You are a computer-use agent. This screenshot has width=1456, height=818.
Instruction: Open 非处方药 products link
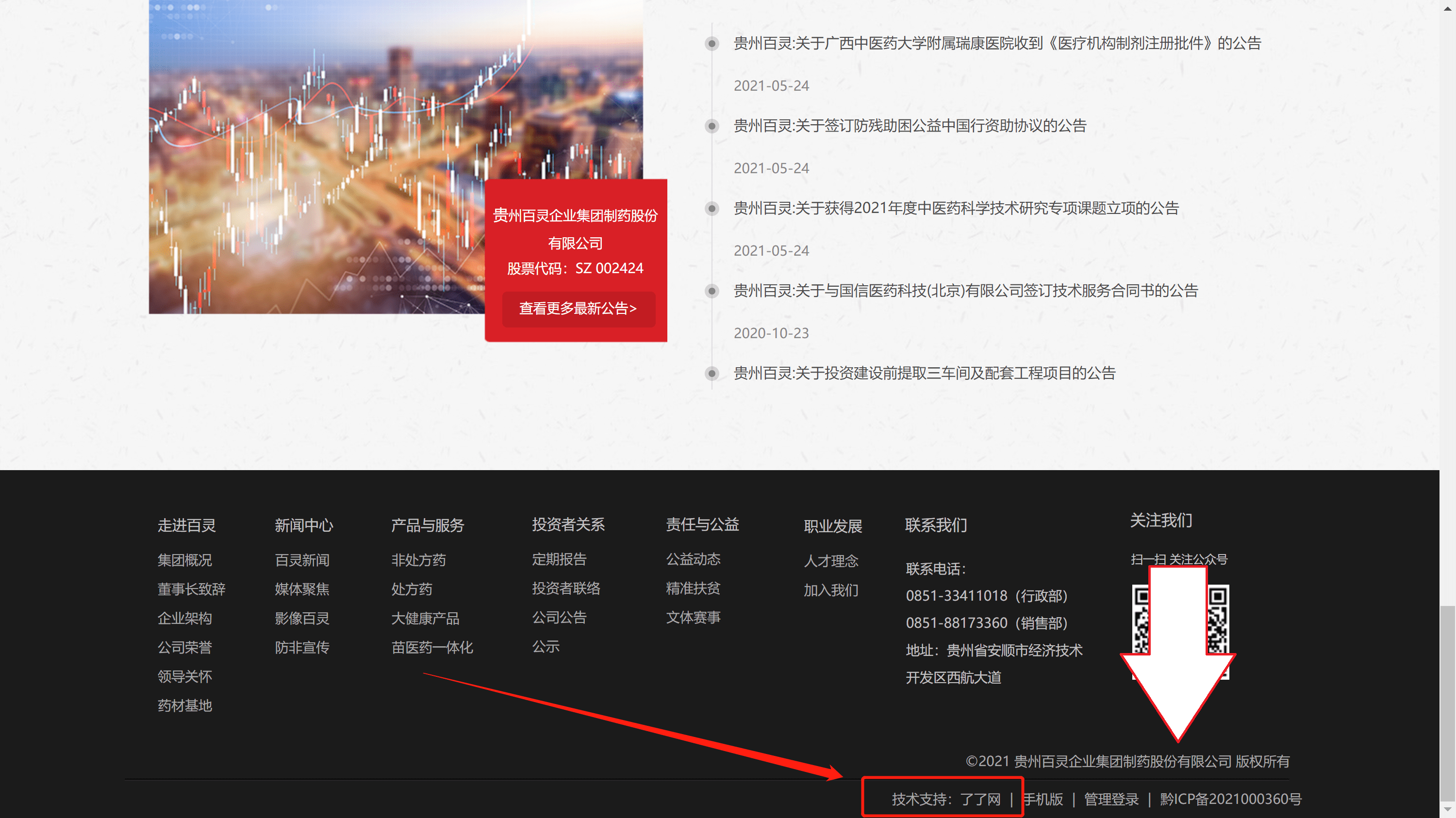pyautogui.click(x=418, y=560)
